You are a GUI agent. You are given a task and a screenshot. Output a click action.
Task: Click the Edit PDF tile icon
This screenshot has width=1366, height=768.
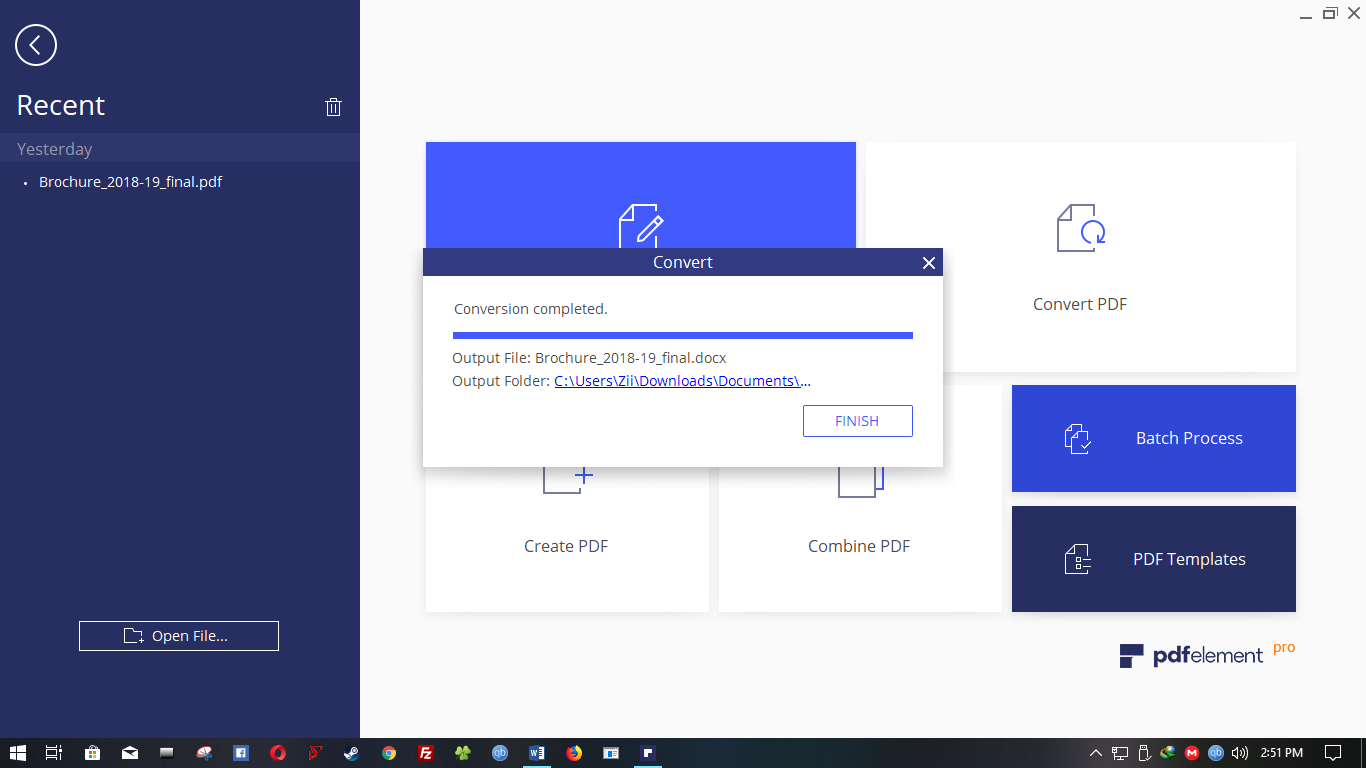641,226
